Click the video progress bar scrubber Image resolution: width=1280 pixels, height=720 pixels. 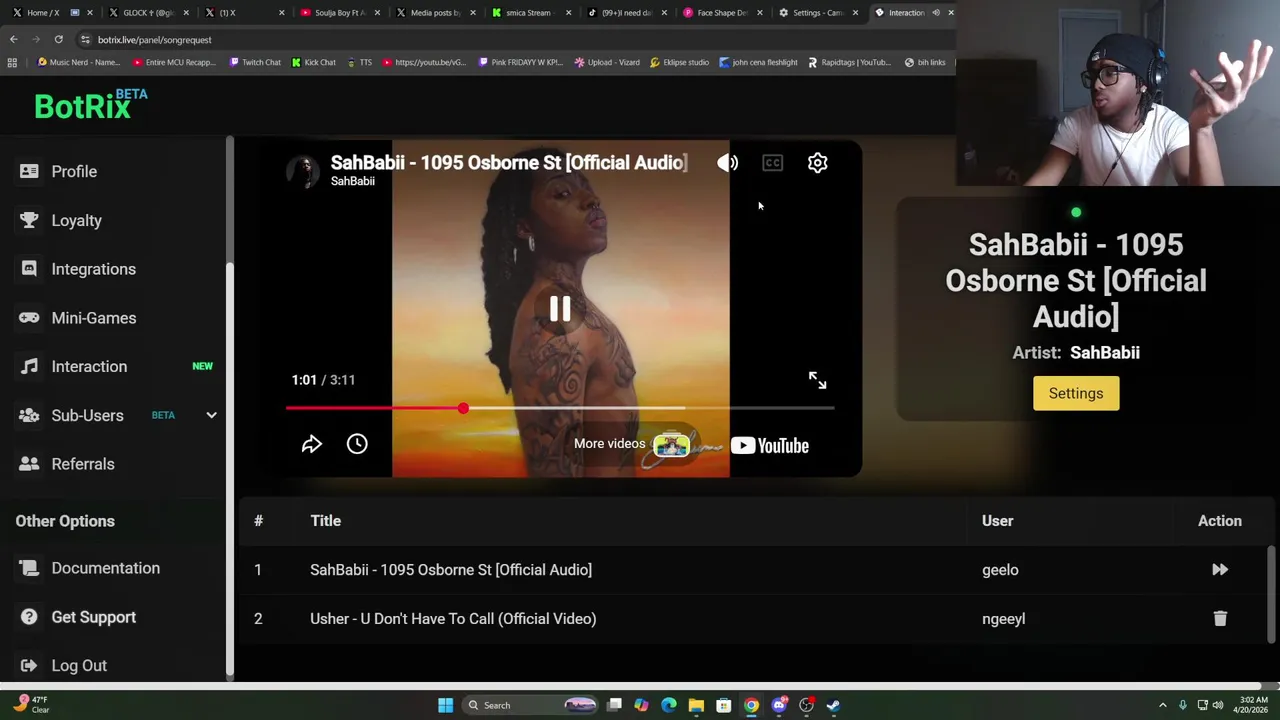[463, 408]
